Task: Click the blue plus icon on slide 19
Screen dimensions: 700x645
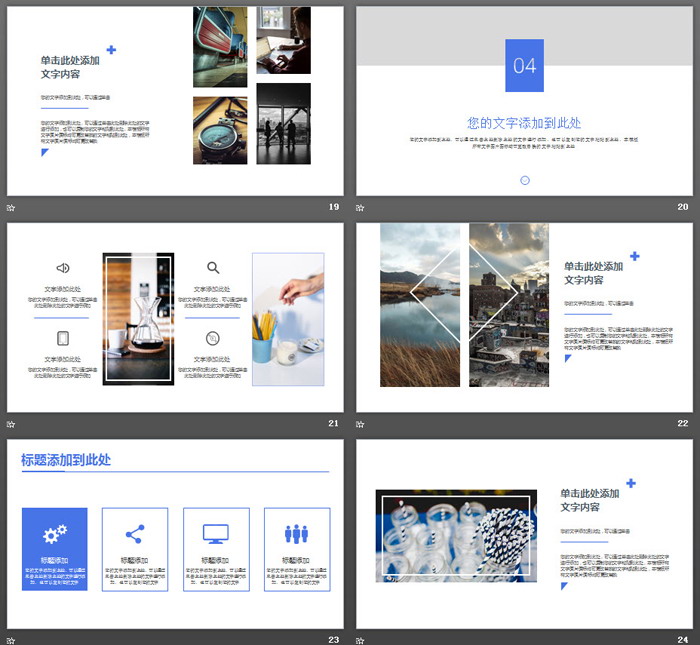Action: click(x=111, y=50)
